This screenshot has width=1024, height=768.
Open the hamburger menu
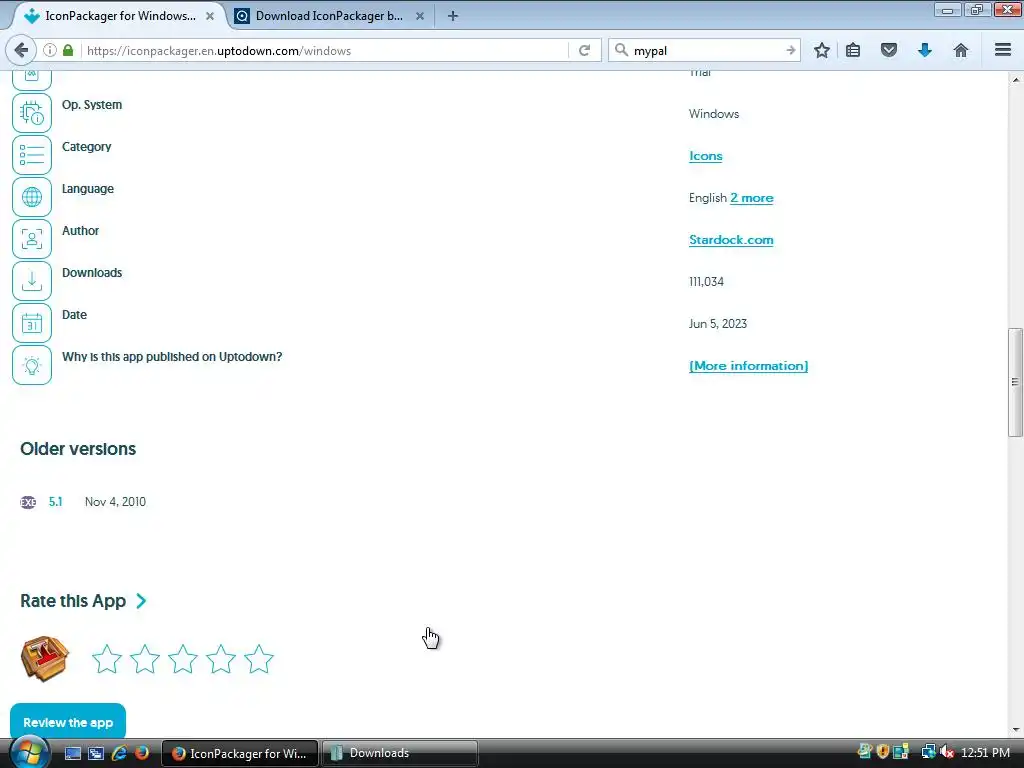(x=1003, y=50)
